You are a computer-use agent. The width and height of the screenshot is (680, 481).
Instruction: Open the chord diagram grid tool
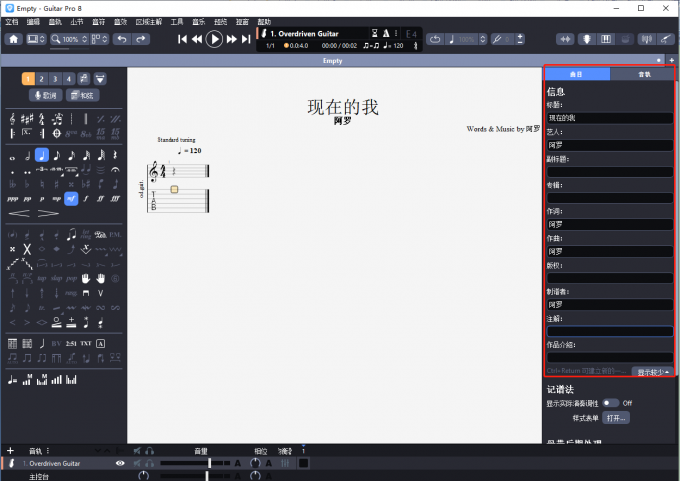(12, 344)
